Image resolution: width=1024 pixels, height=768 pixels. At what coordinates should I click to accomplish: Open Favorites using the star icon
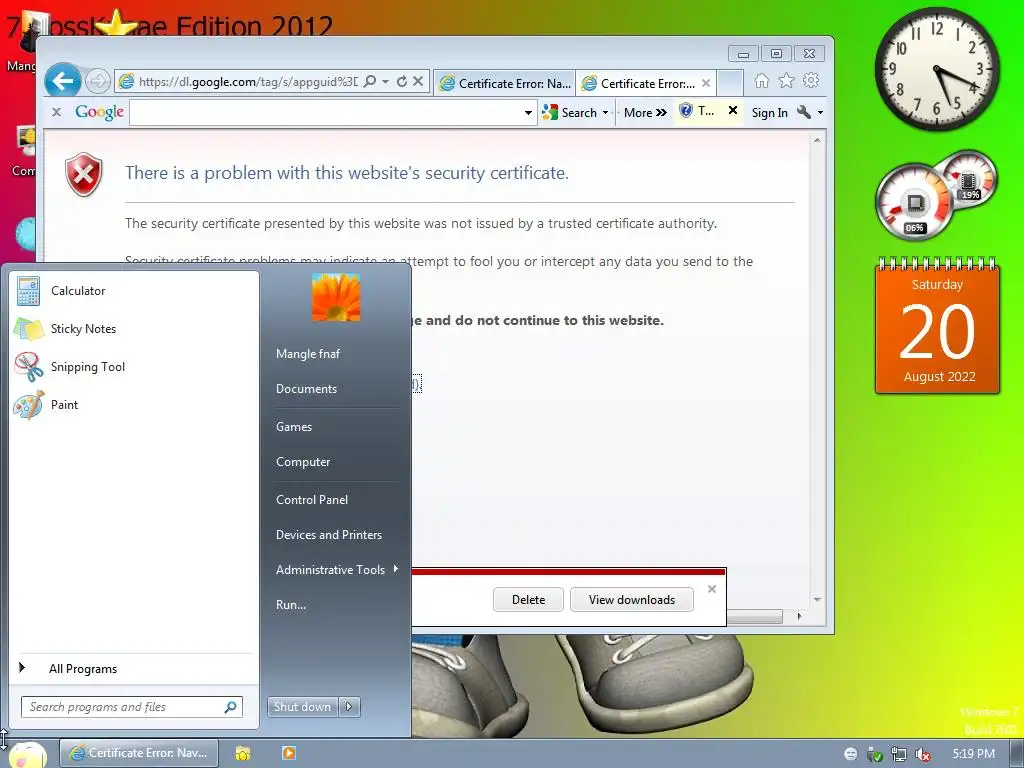(x=786, y=81)
